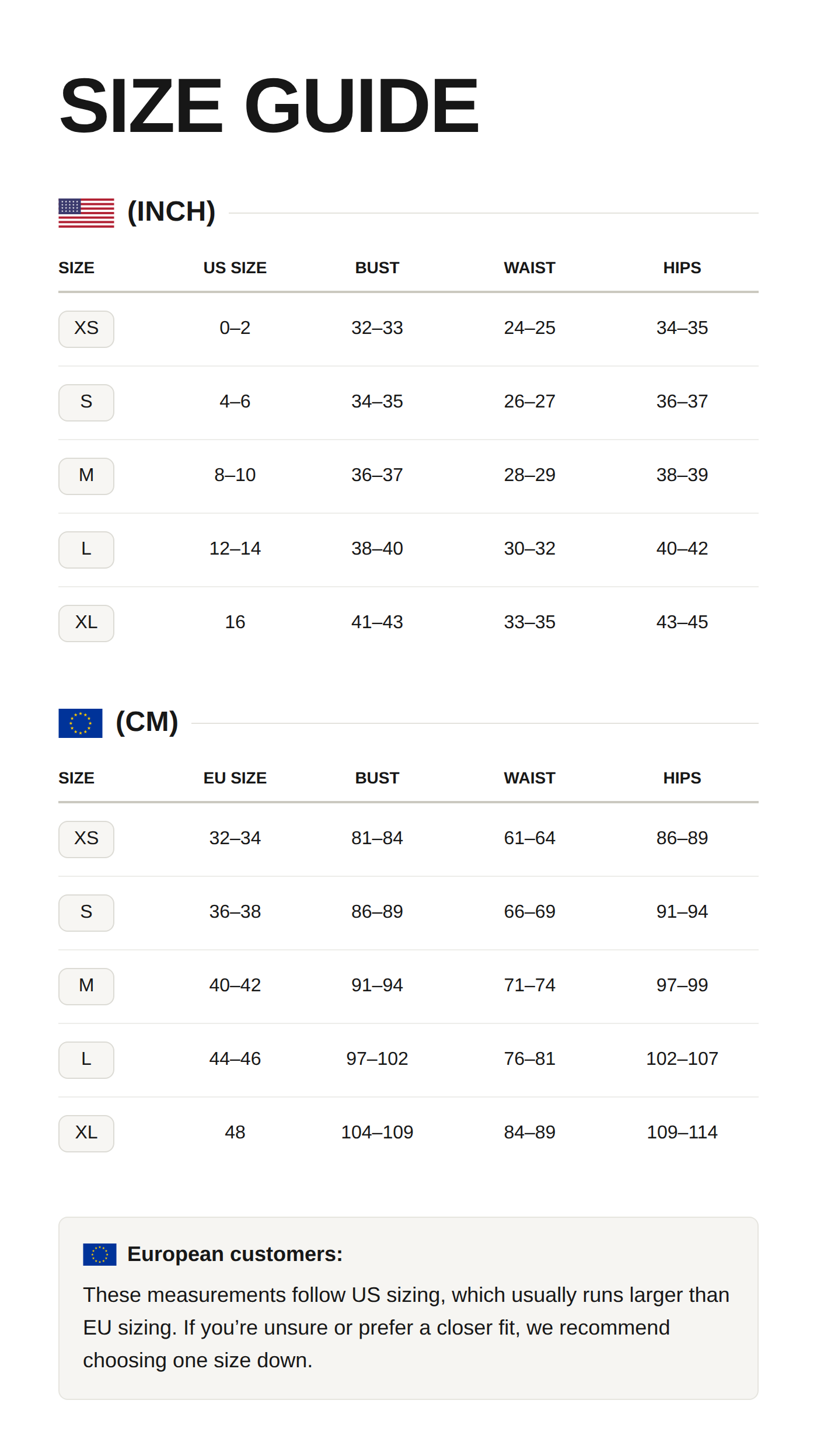Screen dimensions: 817x1456
Task: Click the EU flag icon beside CM
Action: click(81, 723)
